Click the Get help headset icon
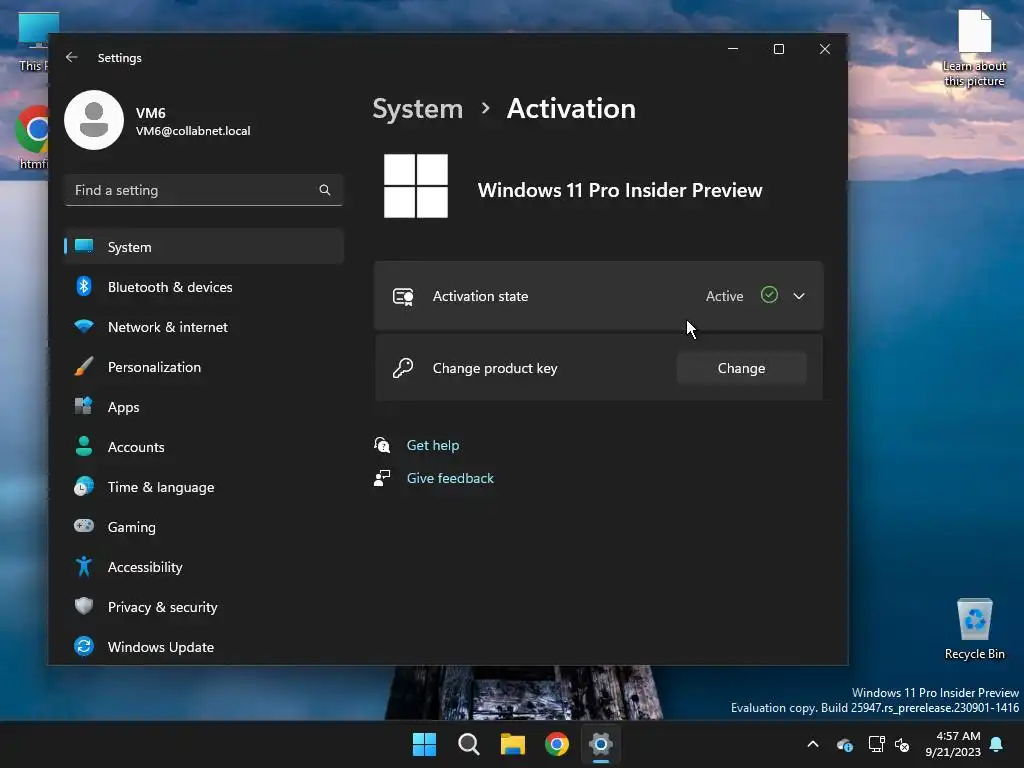This screenshot has height=768, width=1024. 382,445
